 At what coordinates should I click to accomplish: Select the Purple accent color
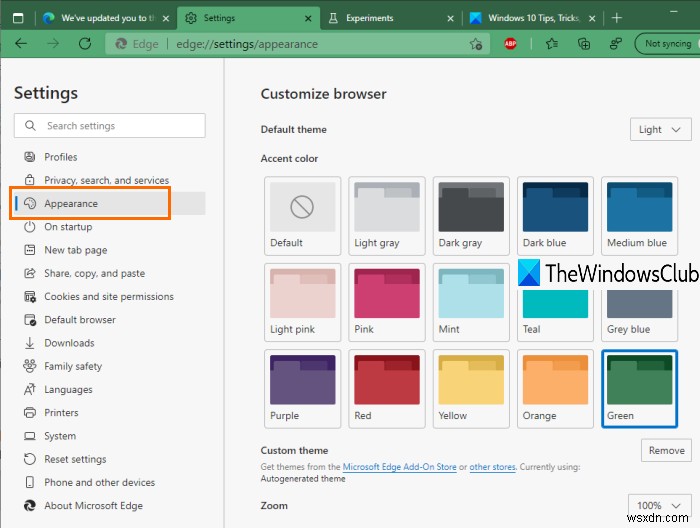pyautogui.click(x=302, y=389)
